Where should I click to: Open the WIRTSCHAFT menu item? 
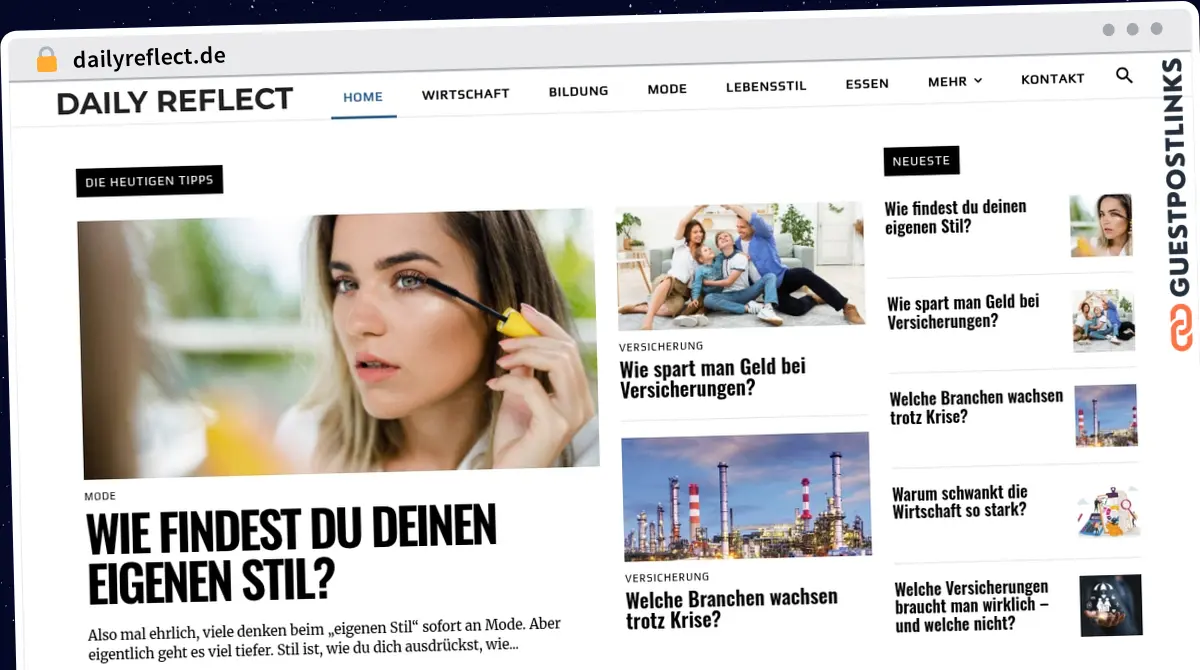(x=465, y=94)
